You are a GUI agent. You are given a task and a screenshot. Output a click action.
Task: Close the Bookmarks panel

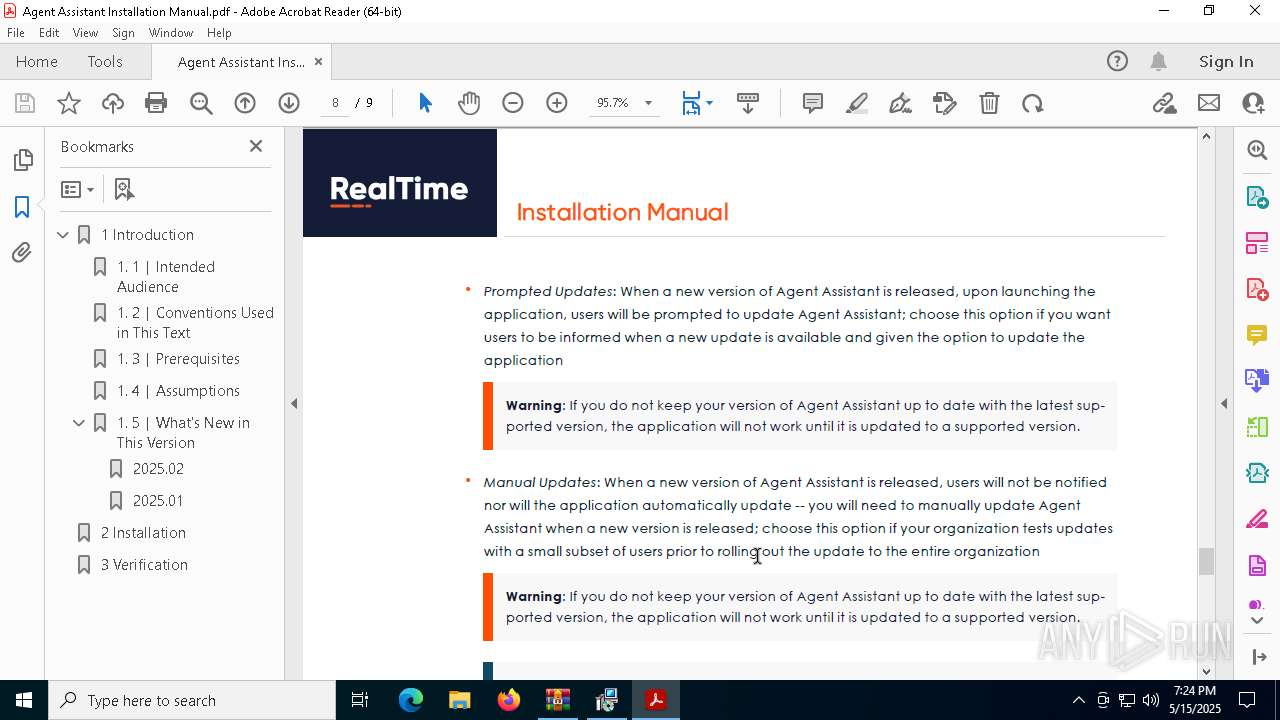[256, 146]
